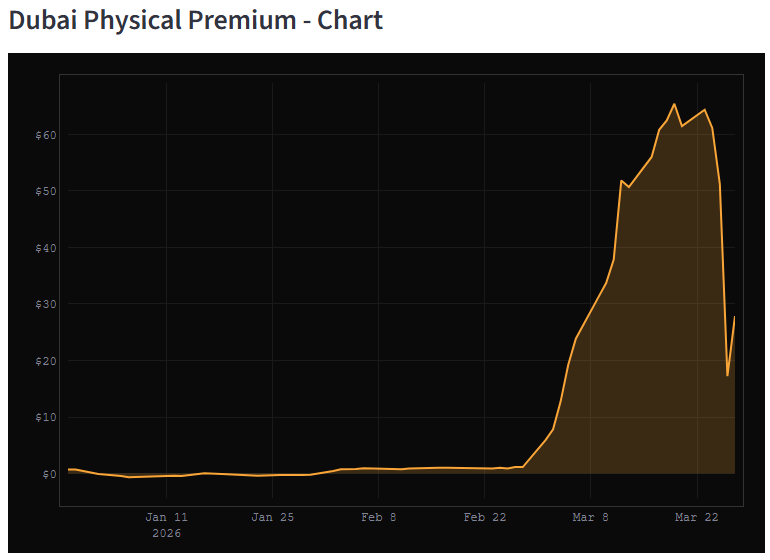Click the sharp dip low point near $17

727,376
